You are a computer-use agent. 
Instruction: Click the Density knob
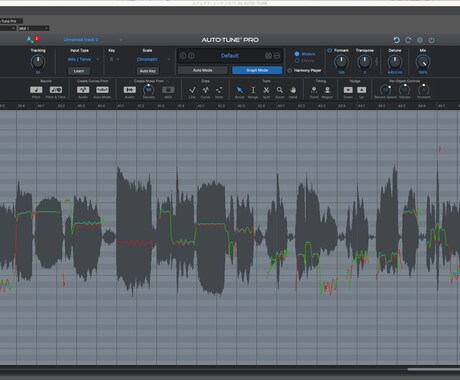coord(149,90)
